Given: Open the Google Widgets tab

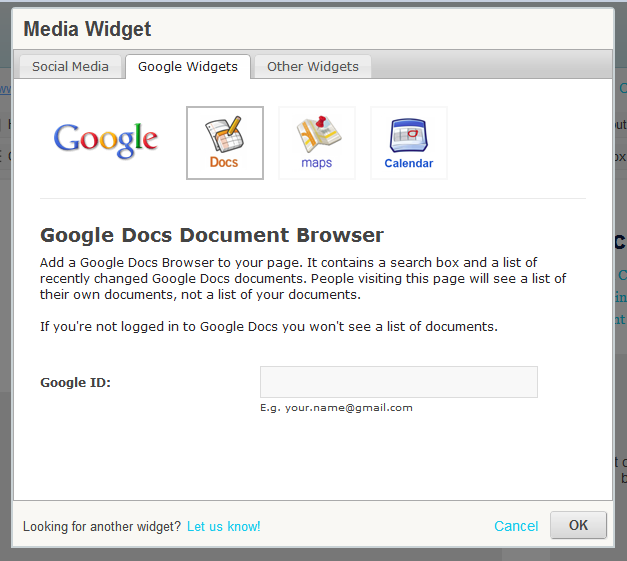Looking at the screenshot, I should [x=188, y=66].
